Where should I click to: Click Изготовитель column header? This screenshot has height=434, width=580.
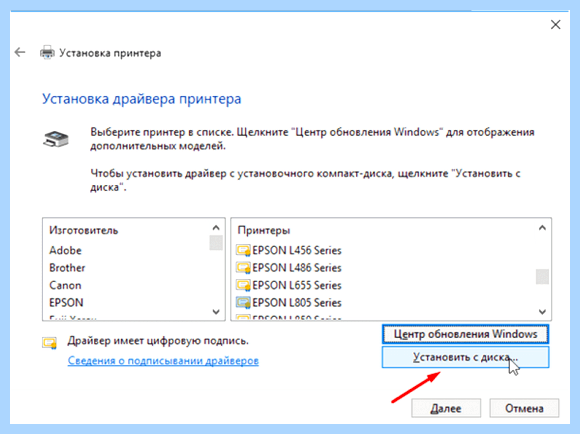click(x=84, y=231)
